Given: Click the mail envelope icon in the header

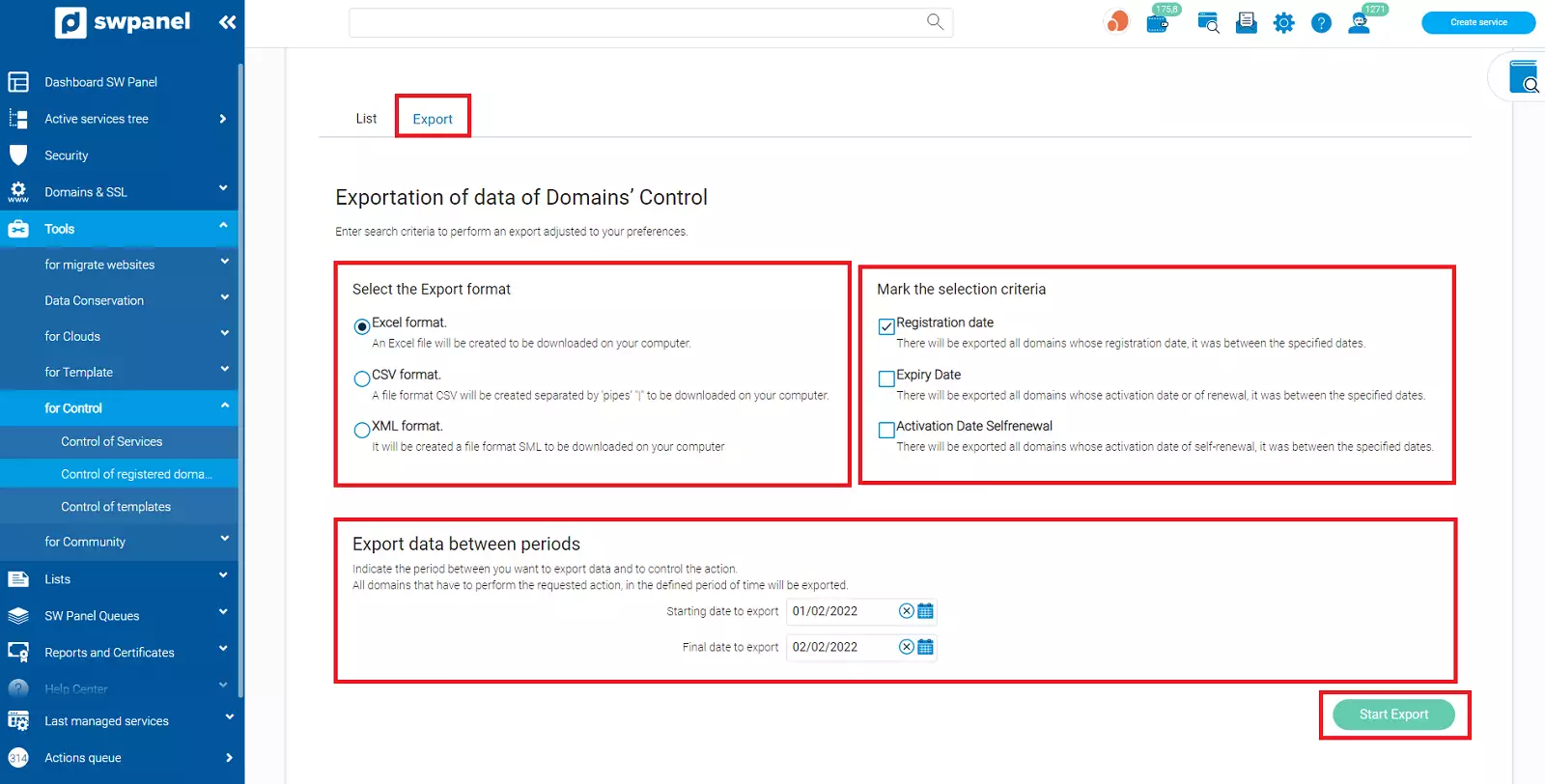Looking at the screenshot, I should tap(1246, 23).
